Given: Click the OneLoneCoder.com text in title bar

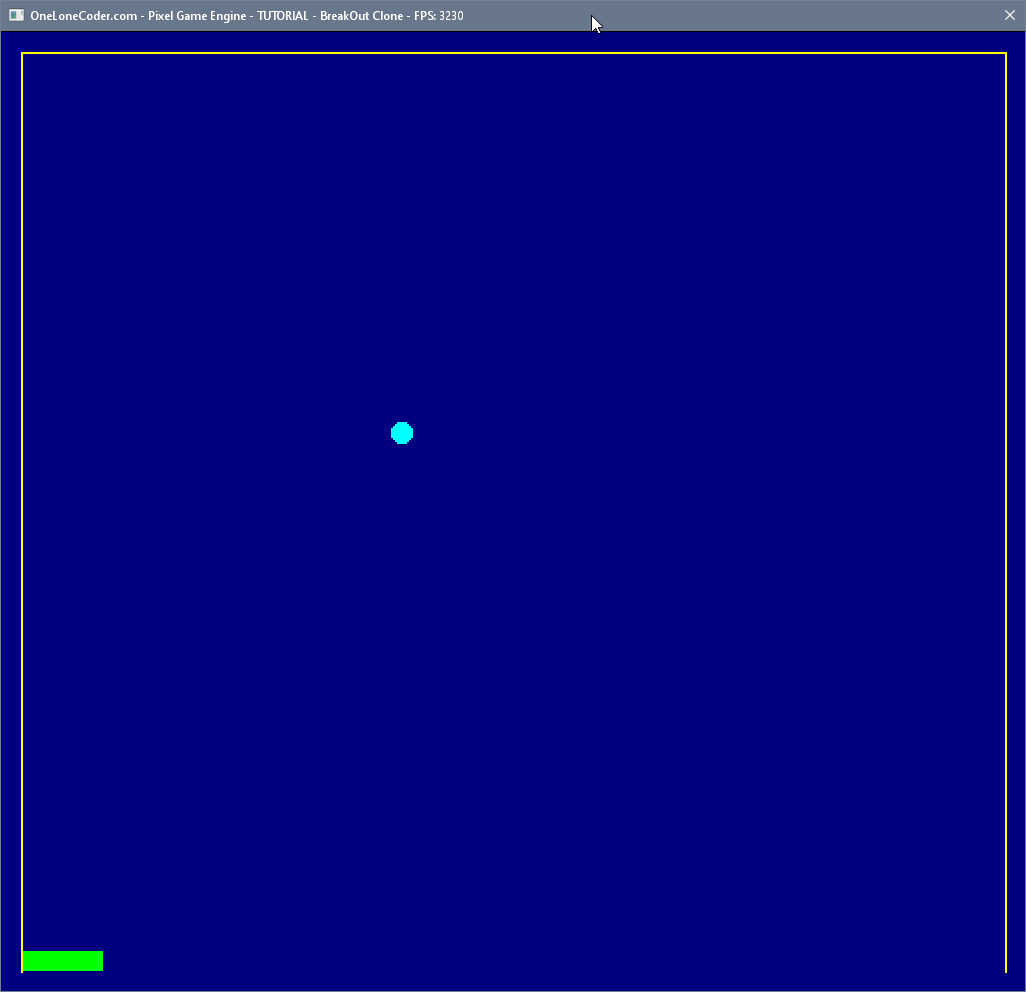Looking at the screenshot, I should tap(83, 16).
